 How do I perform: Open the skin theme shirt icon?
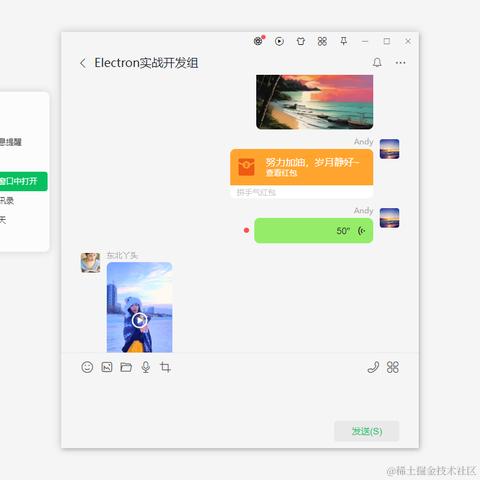301,41
